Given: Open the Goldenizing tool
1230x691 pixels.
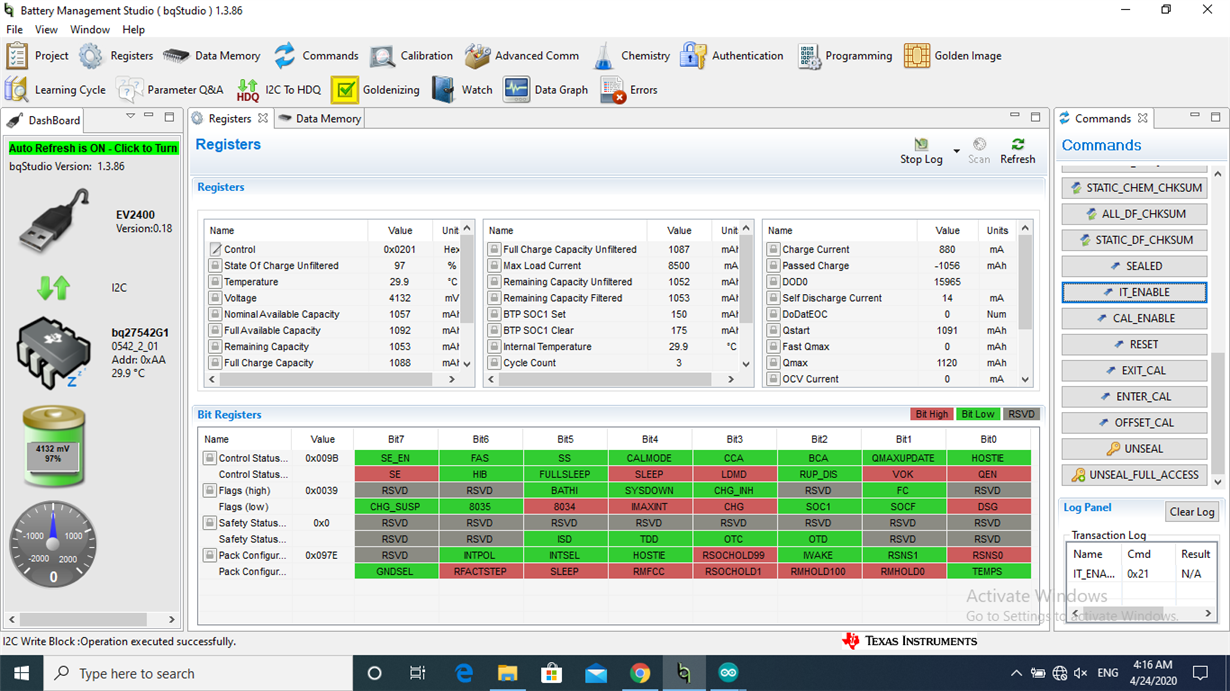Looking at the screenshot, I should point(376,90).
